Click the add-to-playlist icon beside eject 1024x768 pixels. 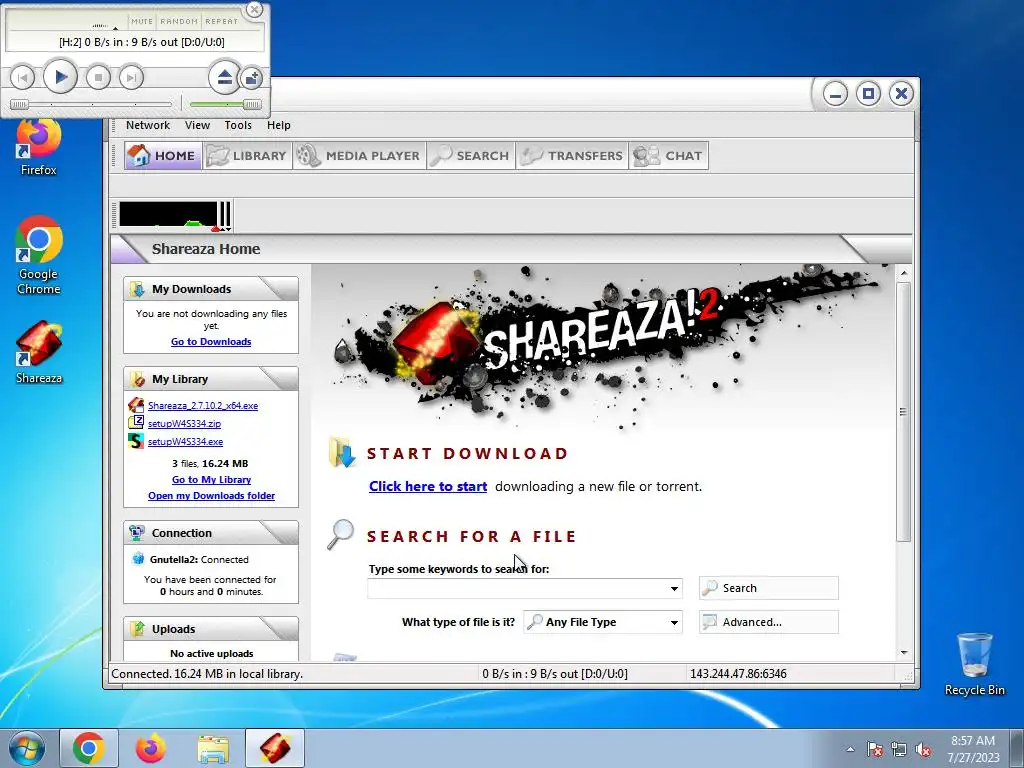click(x=251, y=78)
